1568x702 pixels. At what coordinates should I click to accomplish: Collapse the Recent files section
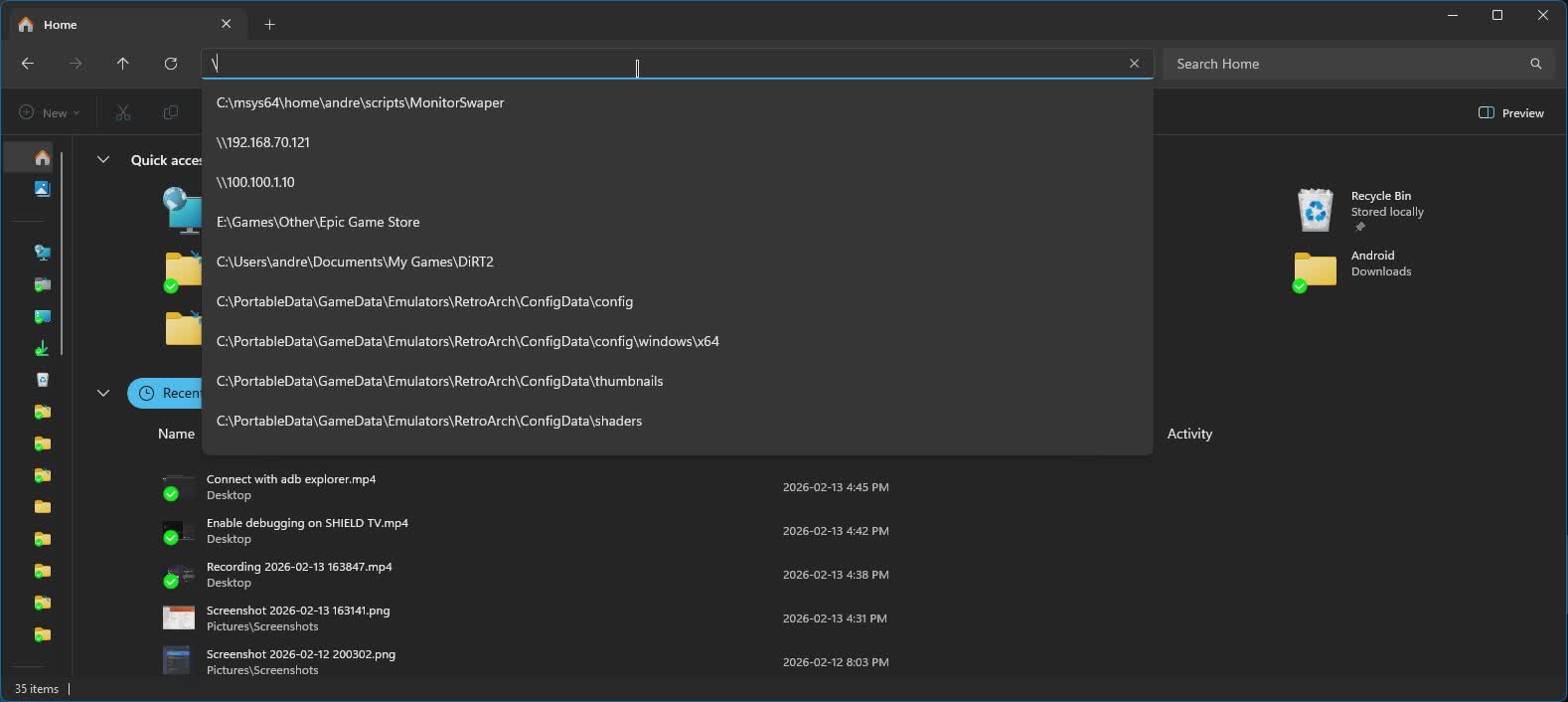click(103, 393)
